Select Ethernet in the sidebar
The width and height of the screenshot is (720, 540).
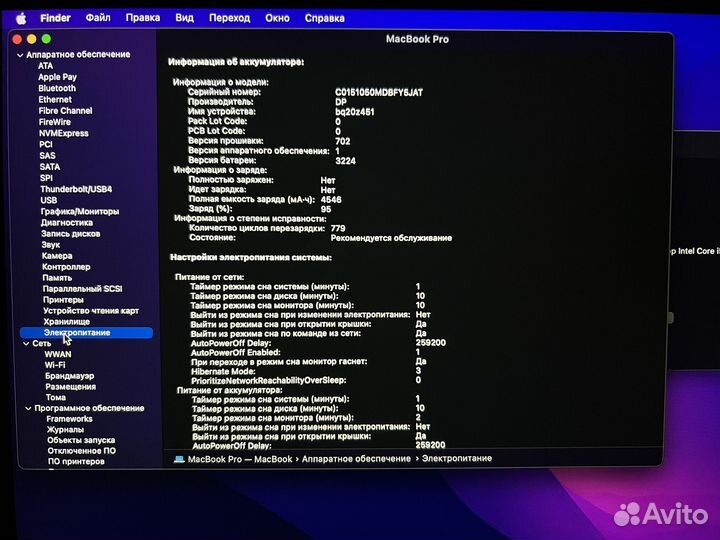click(x=55, y=99)
